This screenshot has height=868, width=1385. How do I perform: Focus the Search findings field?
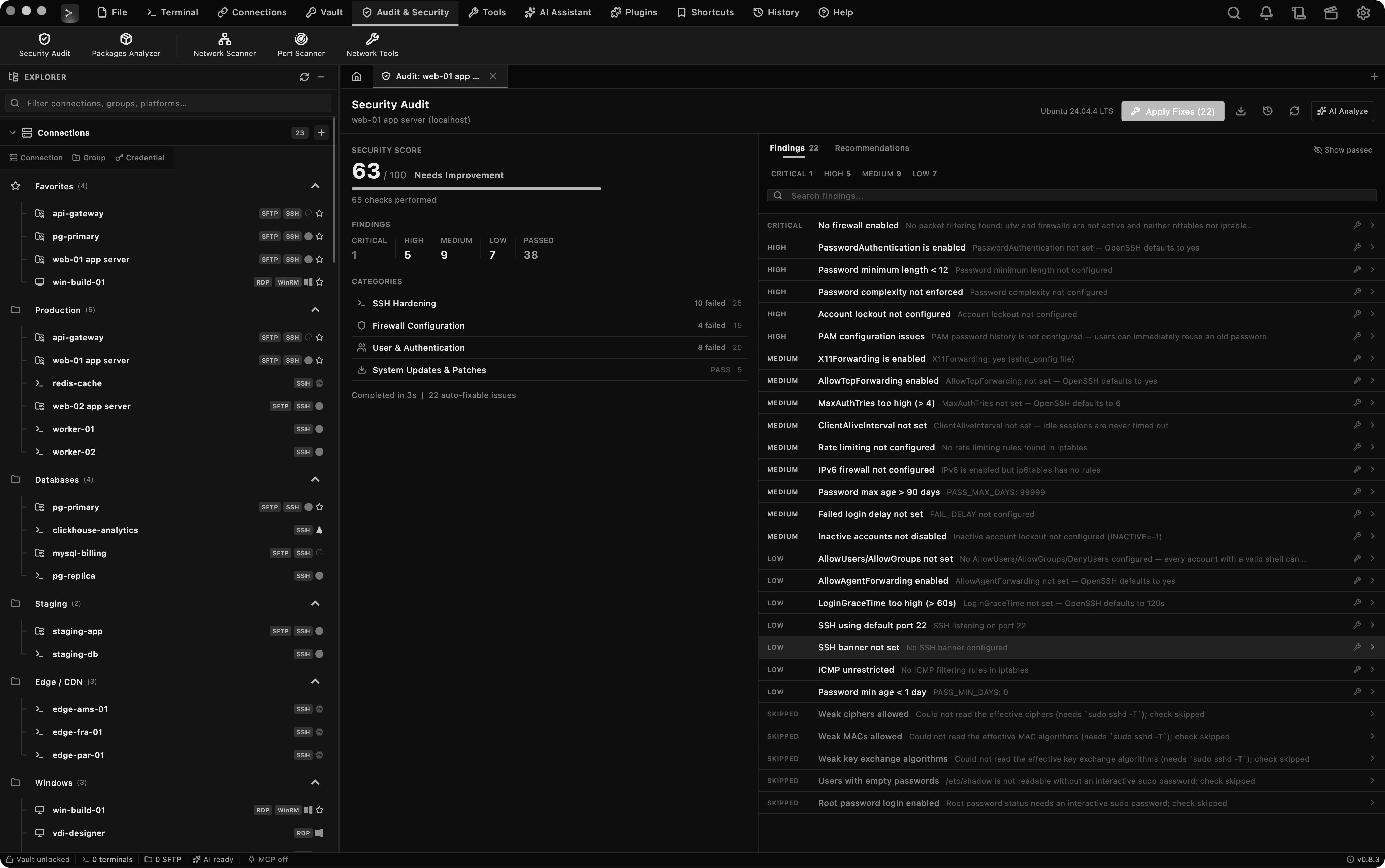[x=1071, y=196]
